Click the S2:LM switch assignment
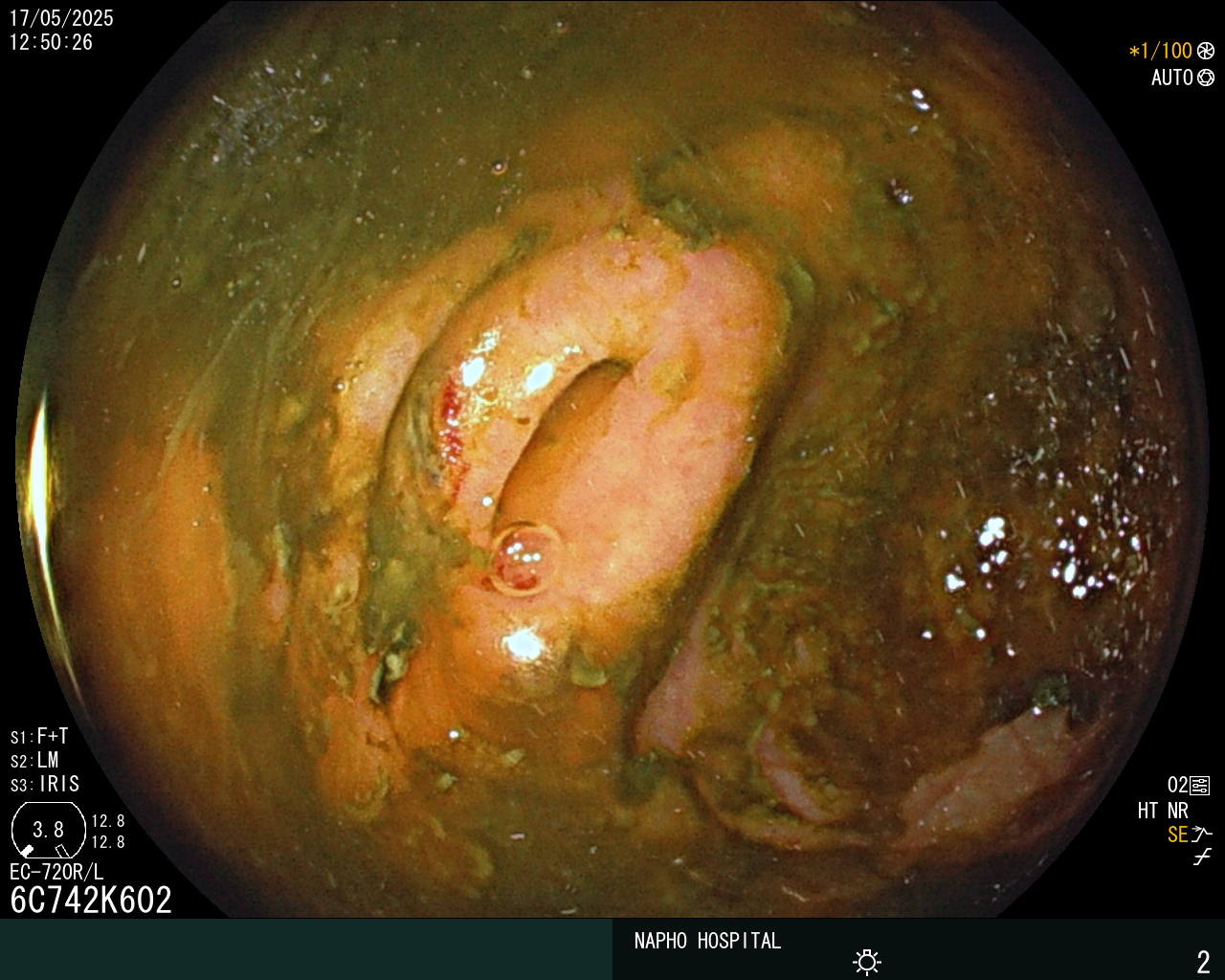1225x980 pixels. (34, 760)
